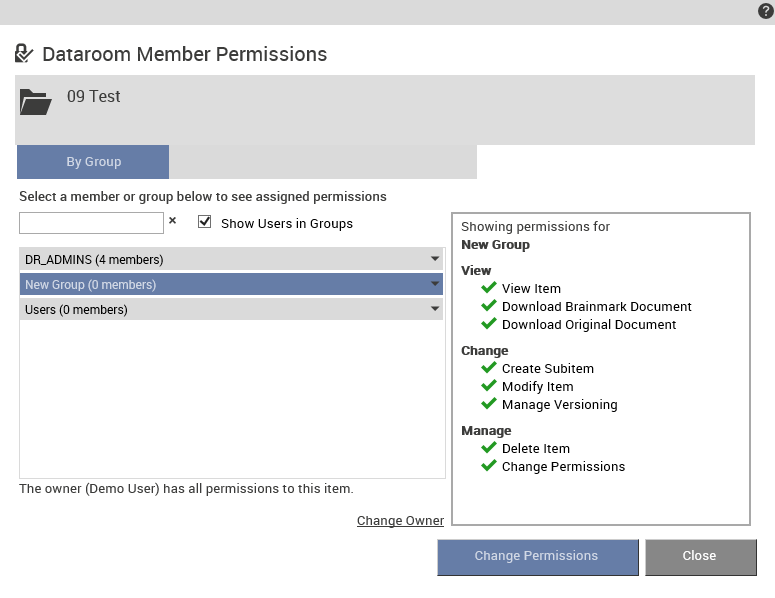Image resolution: width=775 pixels, height=598 pixels.
Task: Click the Delete Item green checkmark
Action: 488,447
